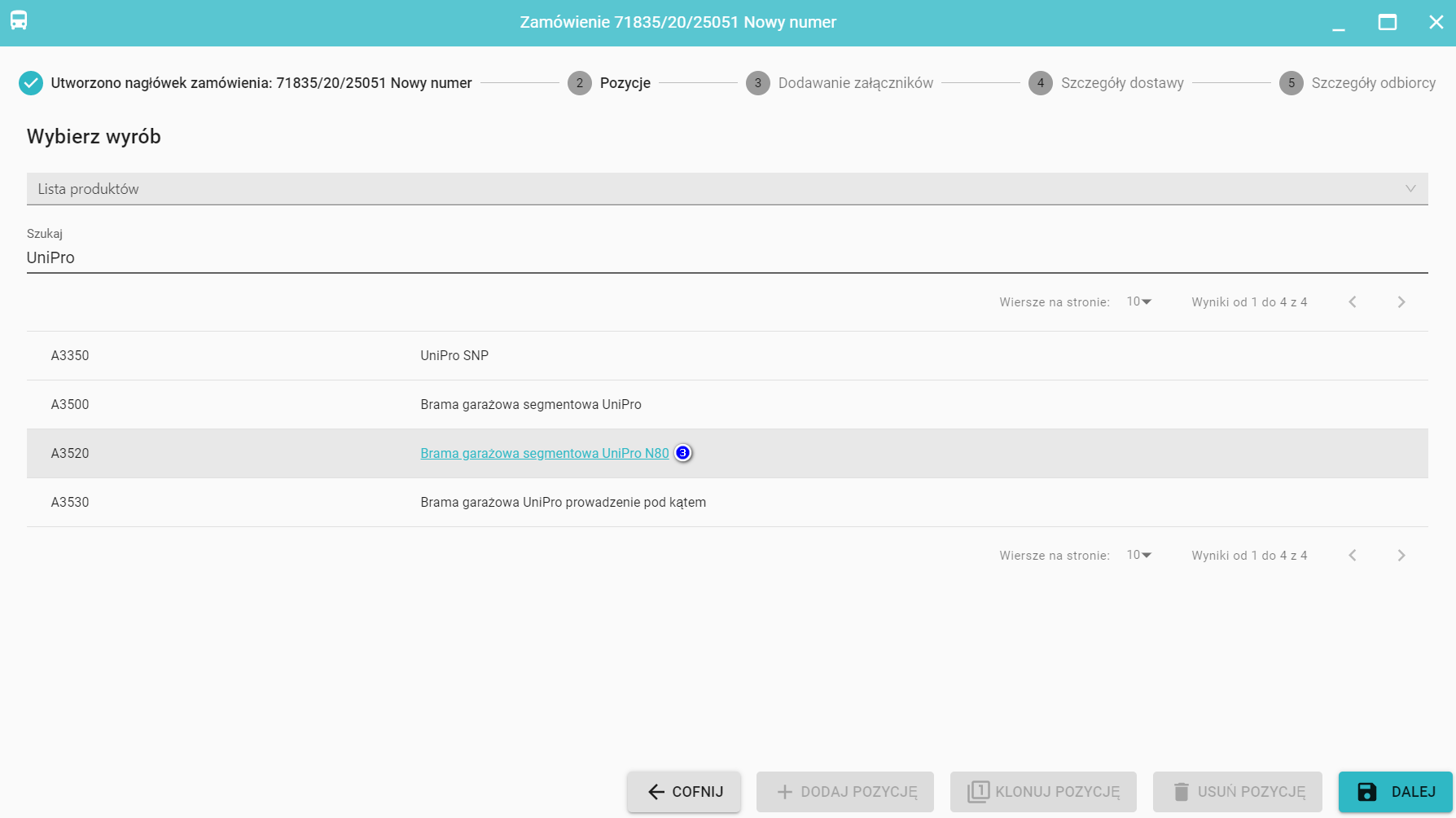
Task: Select the A3350 UniPro SNP row
Action: [454, 356]
